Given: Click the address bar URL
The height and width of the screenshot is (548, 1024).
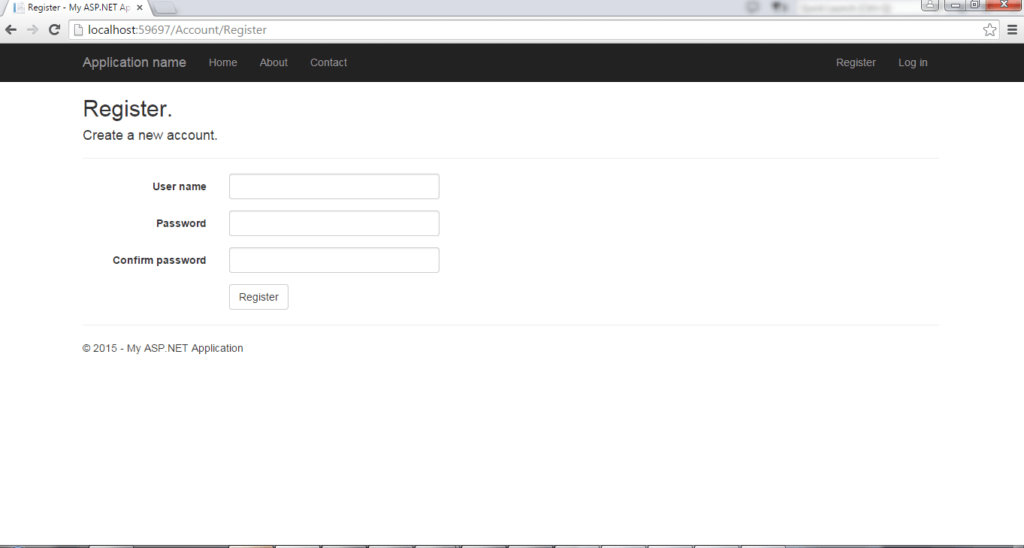Looking at the screenshot, I should [x=178, y=30].
